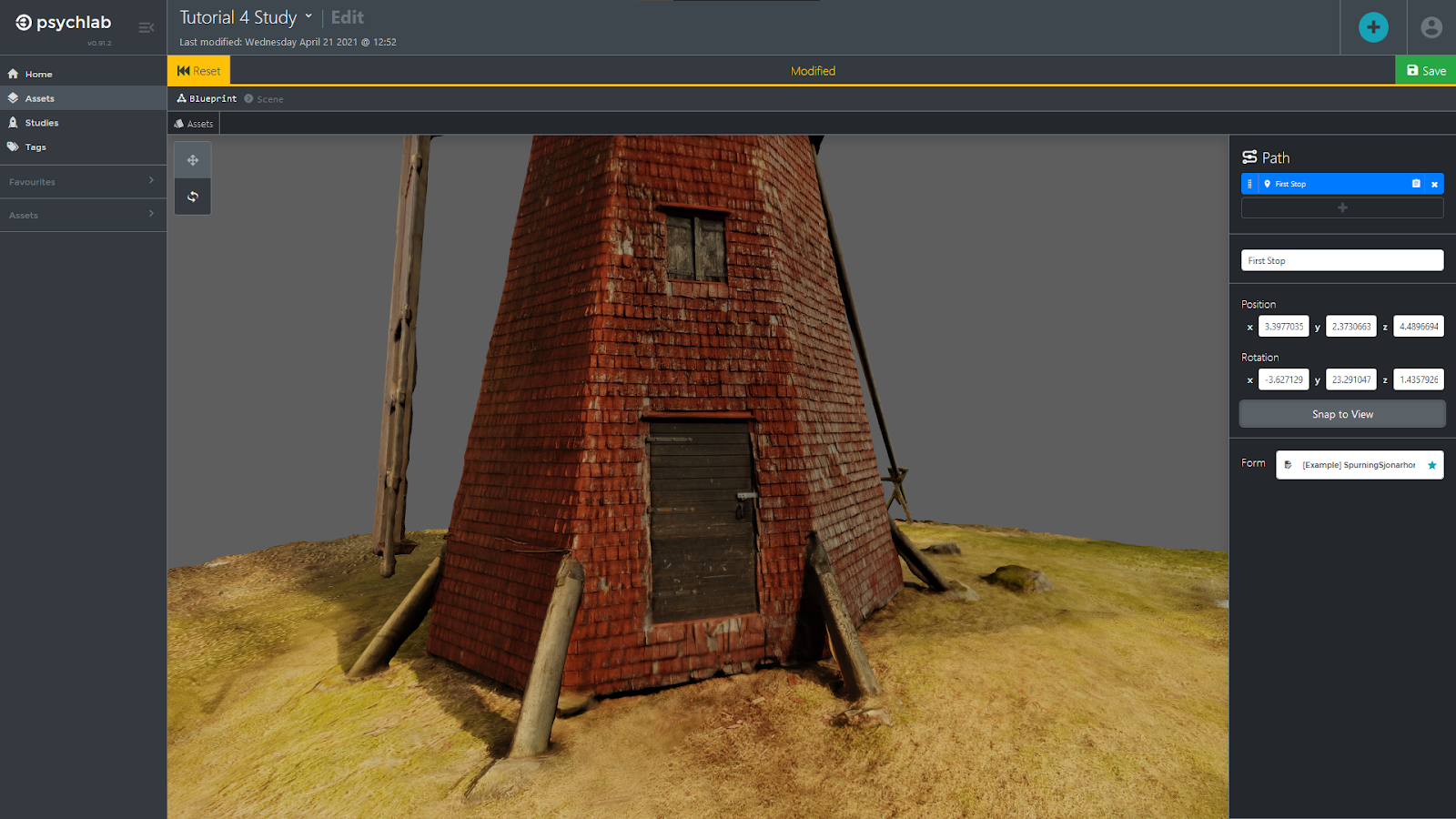Click inside the First Stop name field

point(1341,260)
